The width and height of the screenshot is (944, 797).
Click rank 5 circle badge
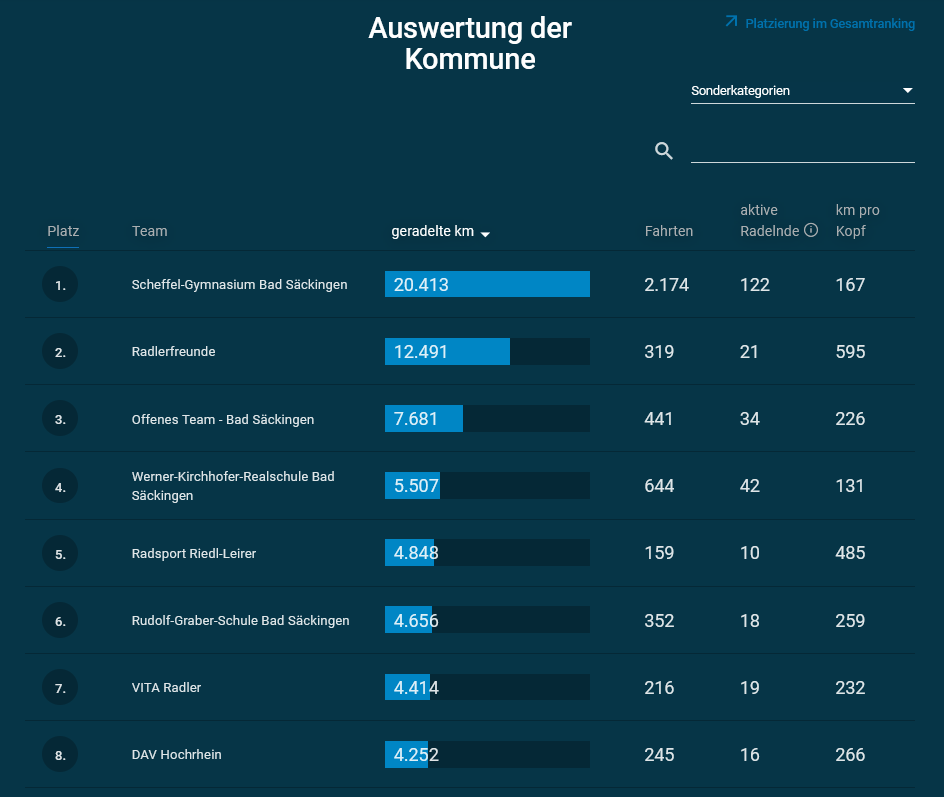pos(60,553)
